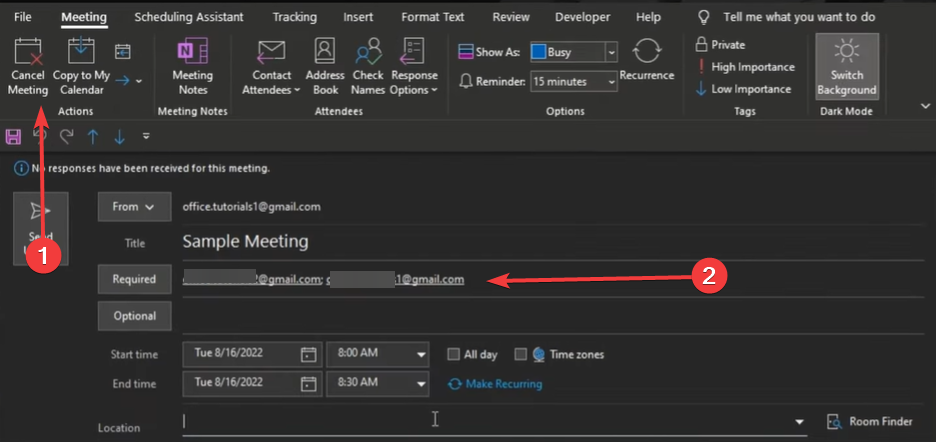Collapse the ribbon with the chevron

tap(925, 106)
